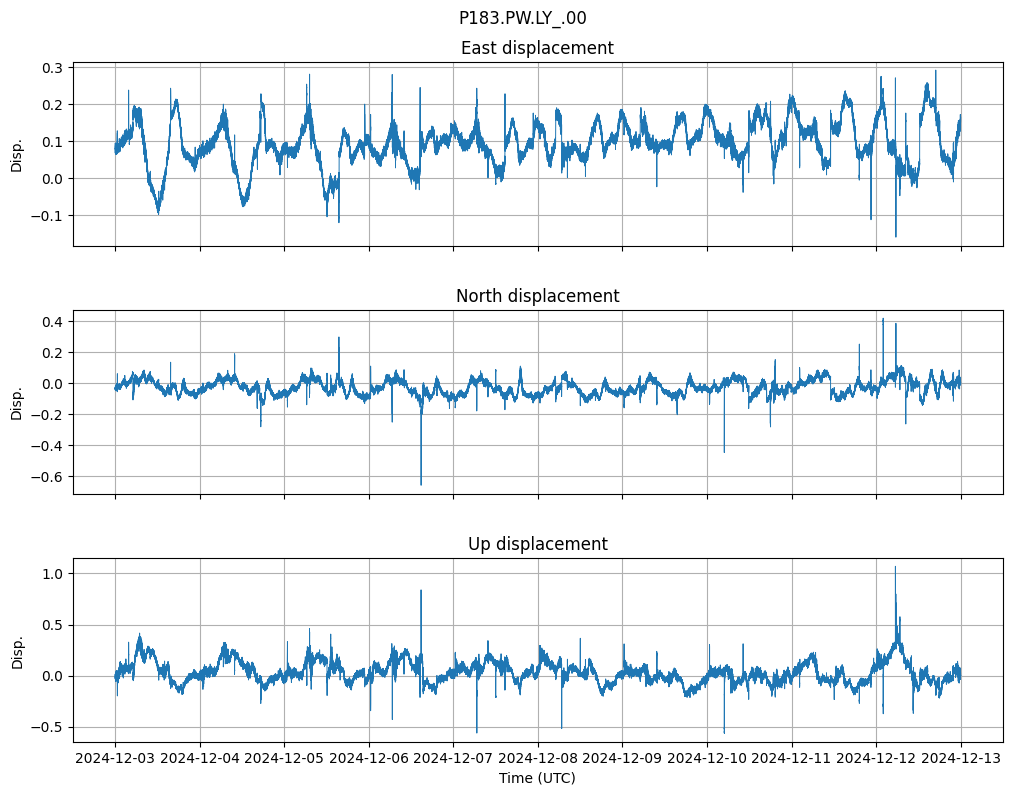This screenshot has height=795, width=1012.
Task: Select the East displacement plot title
Action: point(537,48)
